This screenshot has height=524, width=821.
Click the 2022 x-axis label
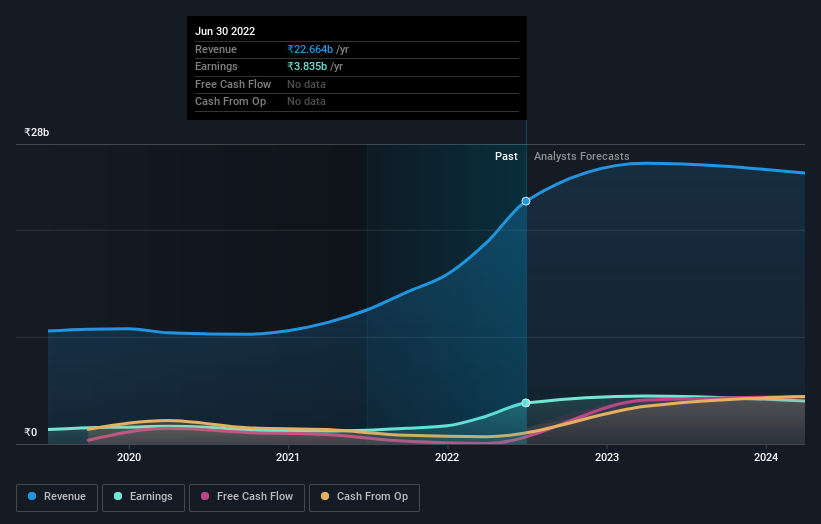(447, 457)
